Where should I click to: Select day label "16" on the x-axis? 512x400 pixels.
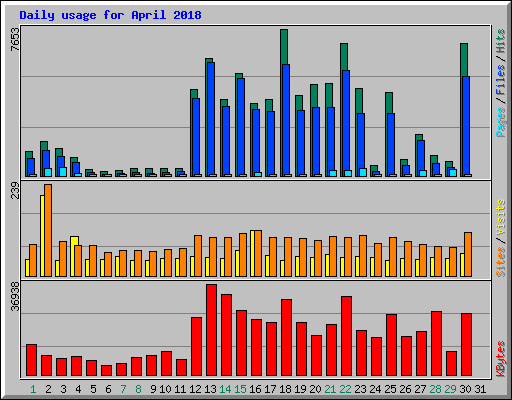coord(255,389)
